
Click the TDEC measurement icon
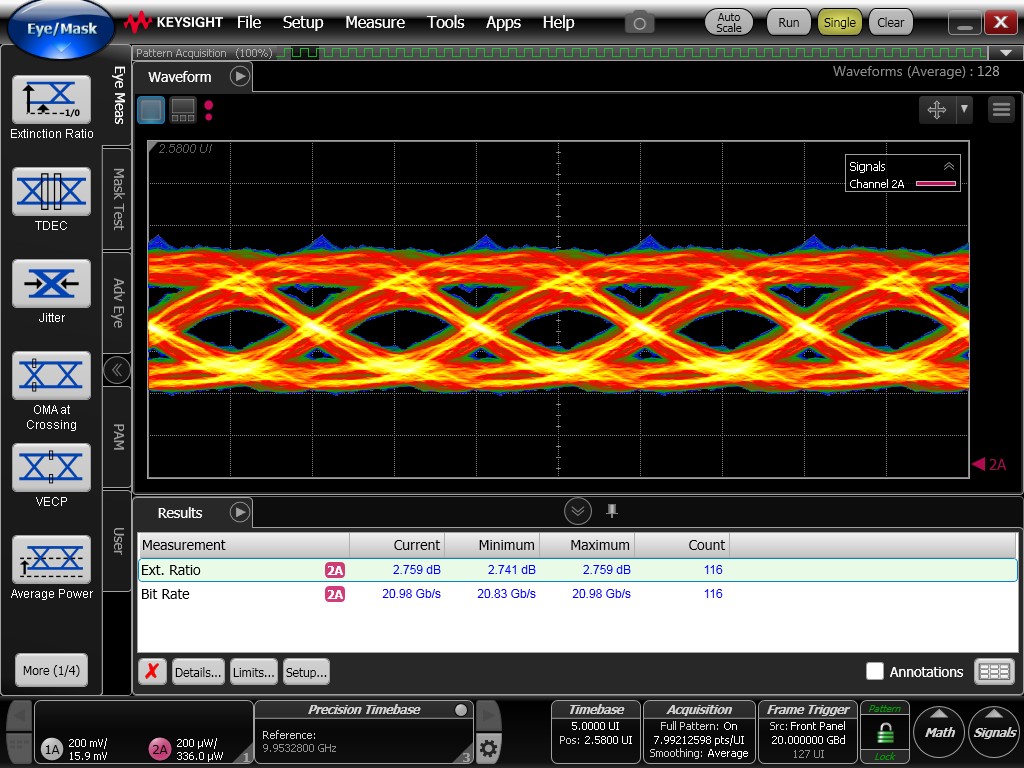51,191
